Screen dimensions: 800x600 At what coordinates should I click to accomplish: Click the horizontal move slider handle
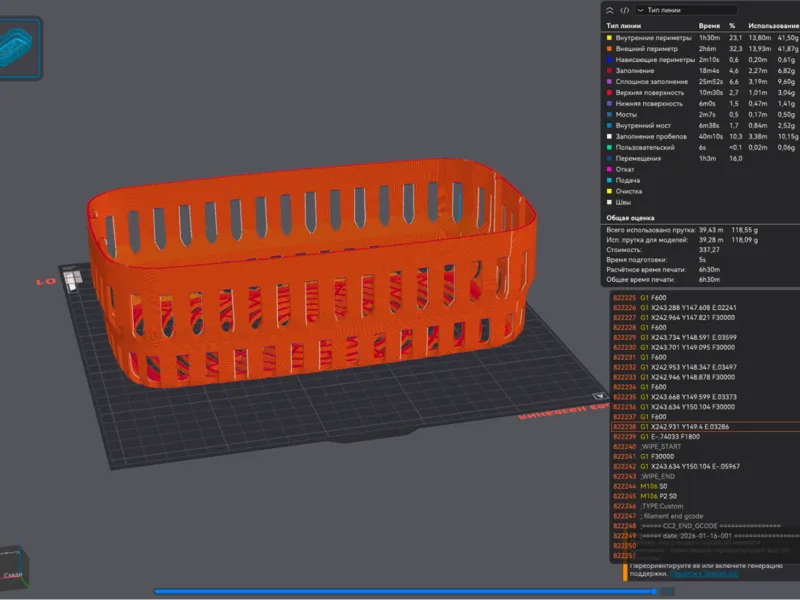coord(654,592)
